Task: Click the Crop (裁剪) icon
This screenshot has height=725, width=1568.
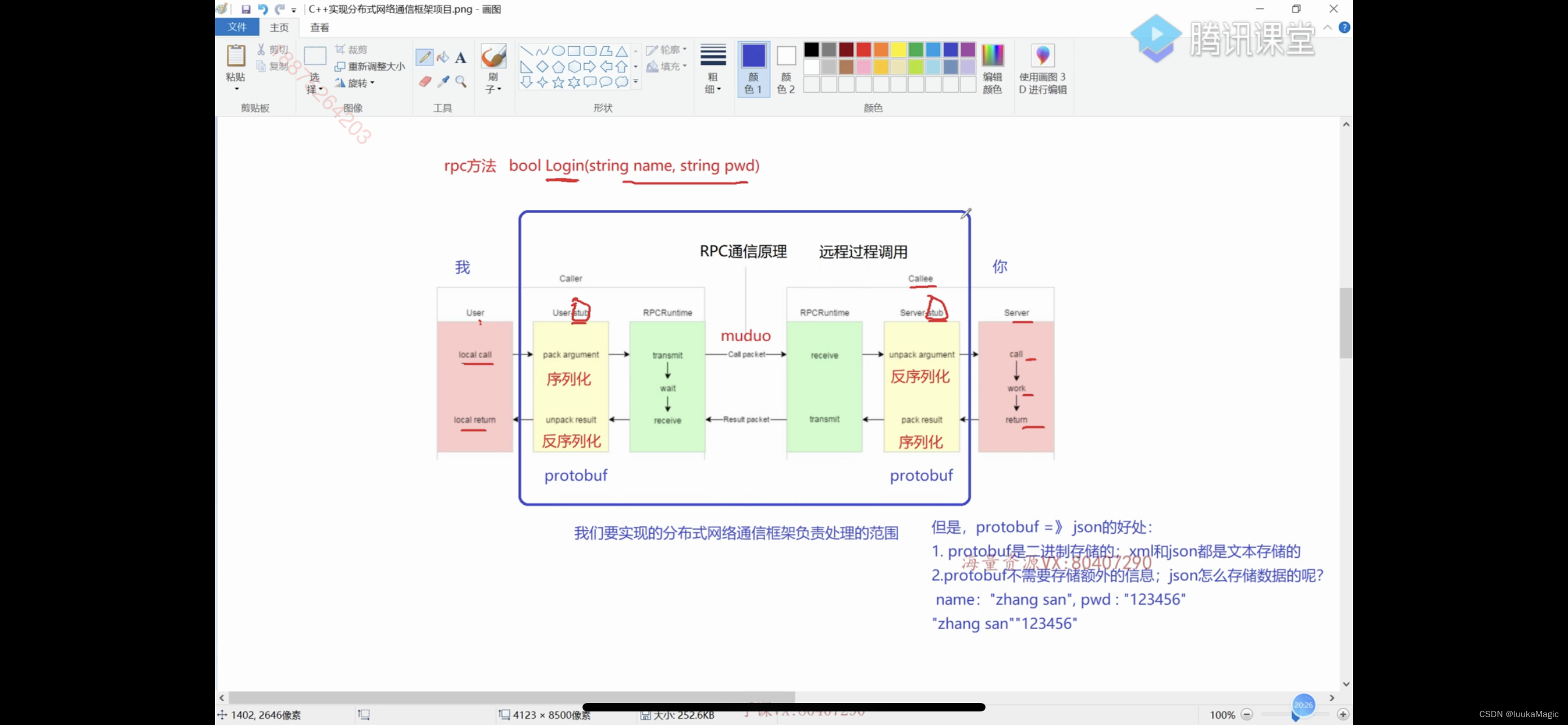Action: 340,49
